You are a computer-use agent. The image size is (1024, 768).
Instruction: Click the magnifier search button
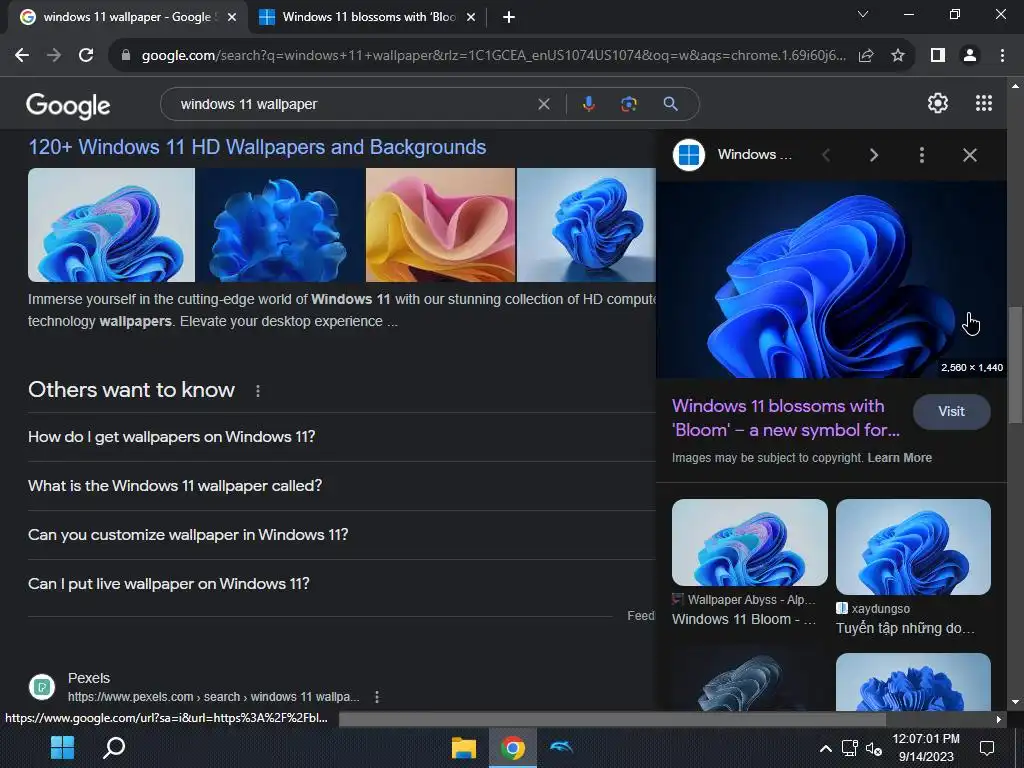(x=670, y=104)
